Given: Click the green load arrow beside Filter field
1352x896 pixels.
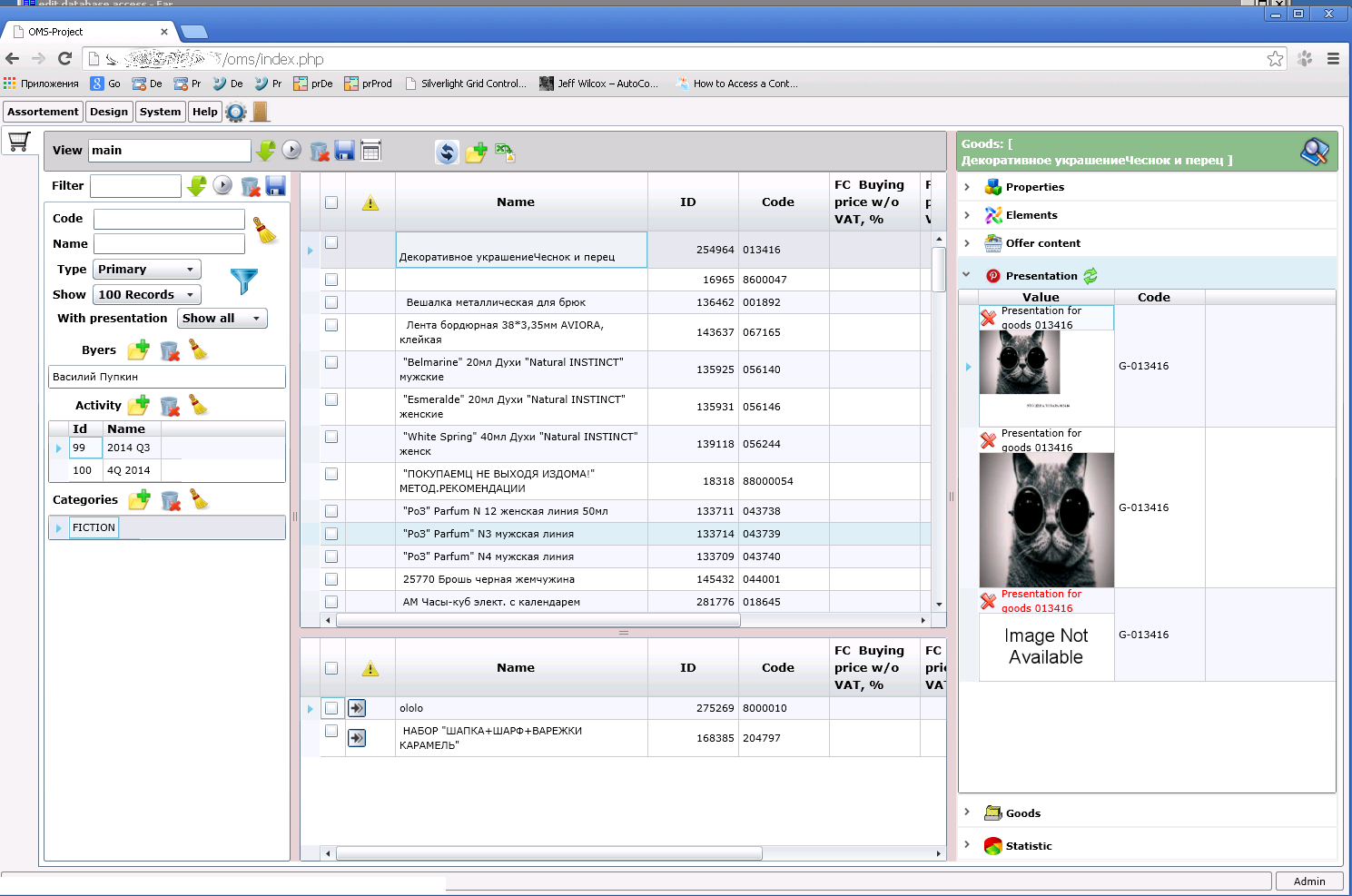Looking at the screenshot, I should tap(197, 186).
